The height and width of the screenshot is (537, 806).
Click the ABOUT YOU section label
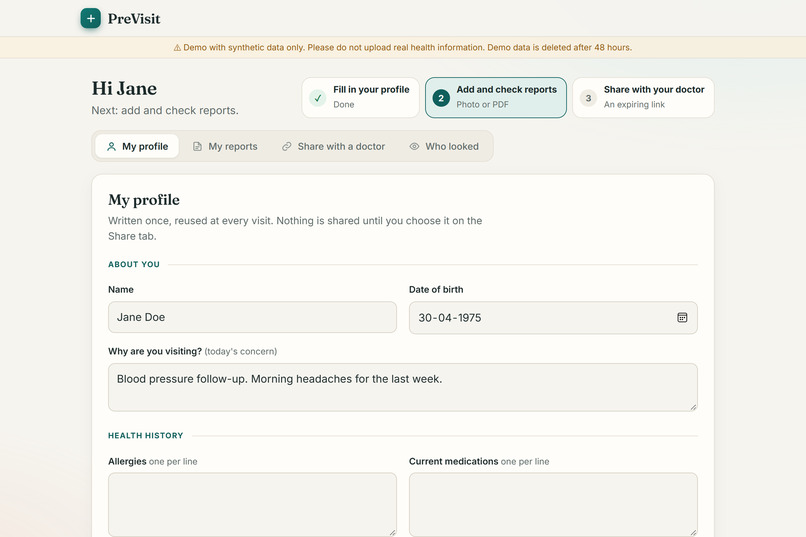click(134, 264)
